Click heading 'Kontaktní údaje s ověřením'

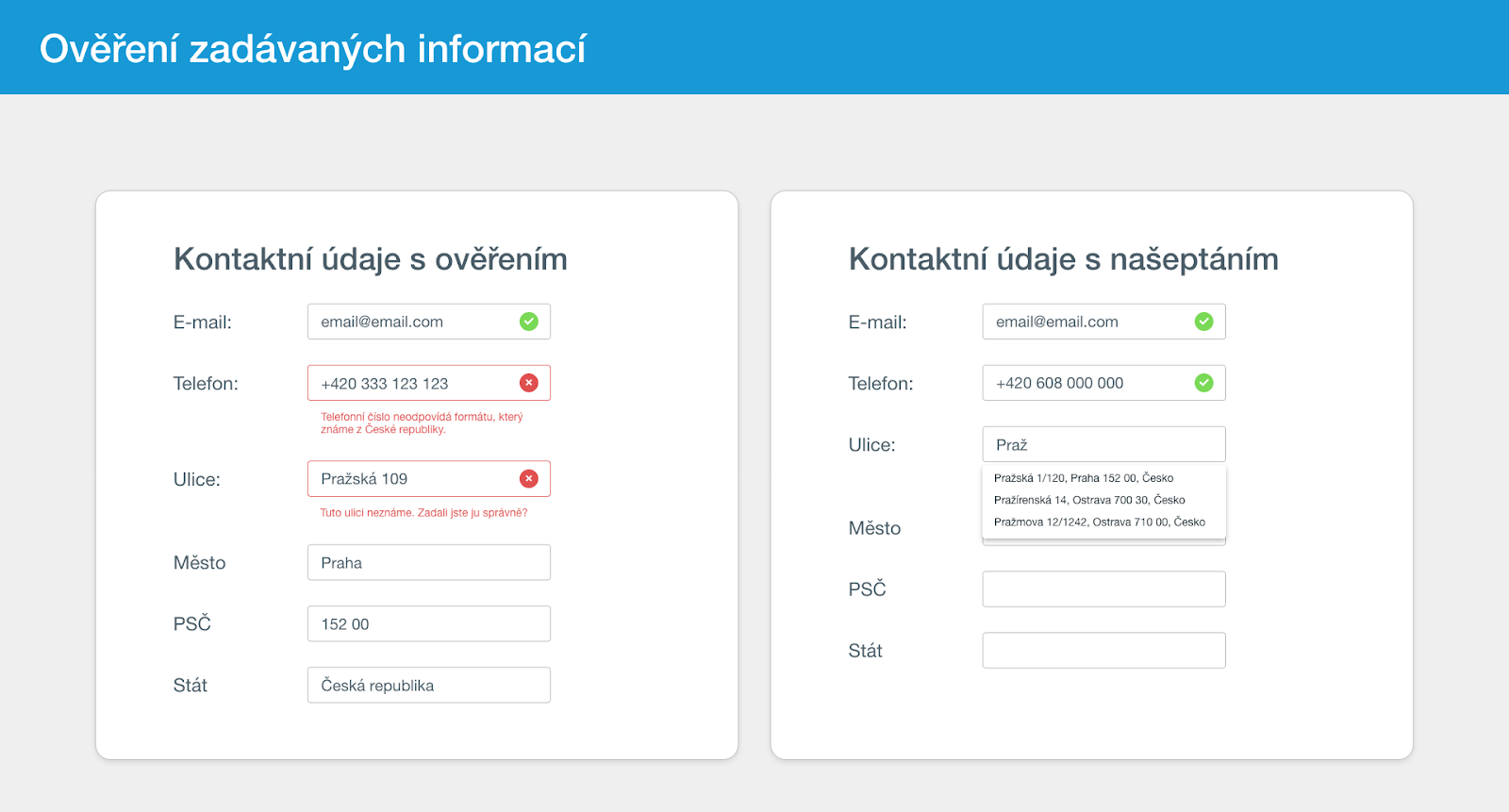pyautogui.click(x=371, y=259)
